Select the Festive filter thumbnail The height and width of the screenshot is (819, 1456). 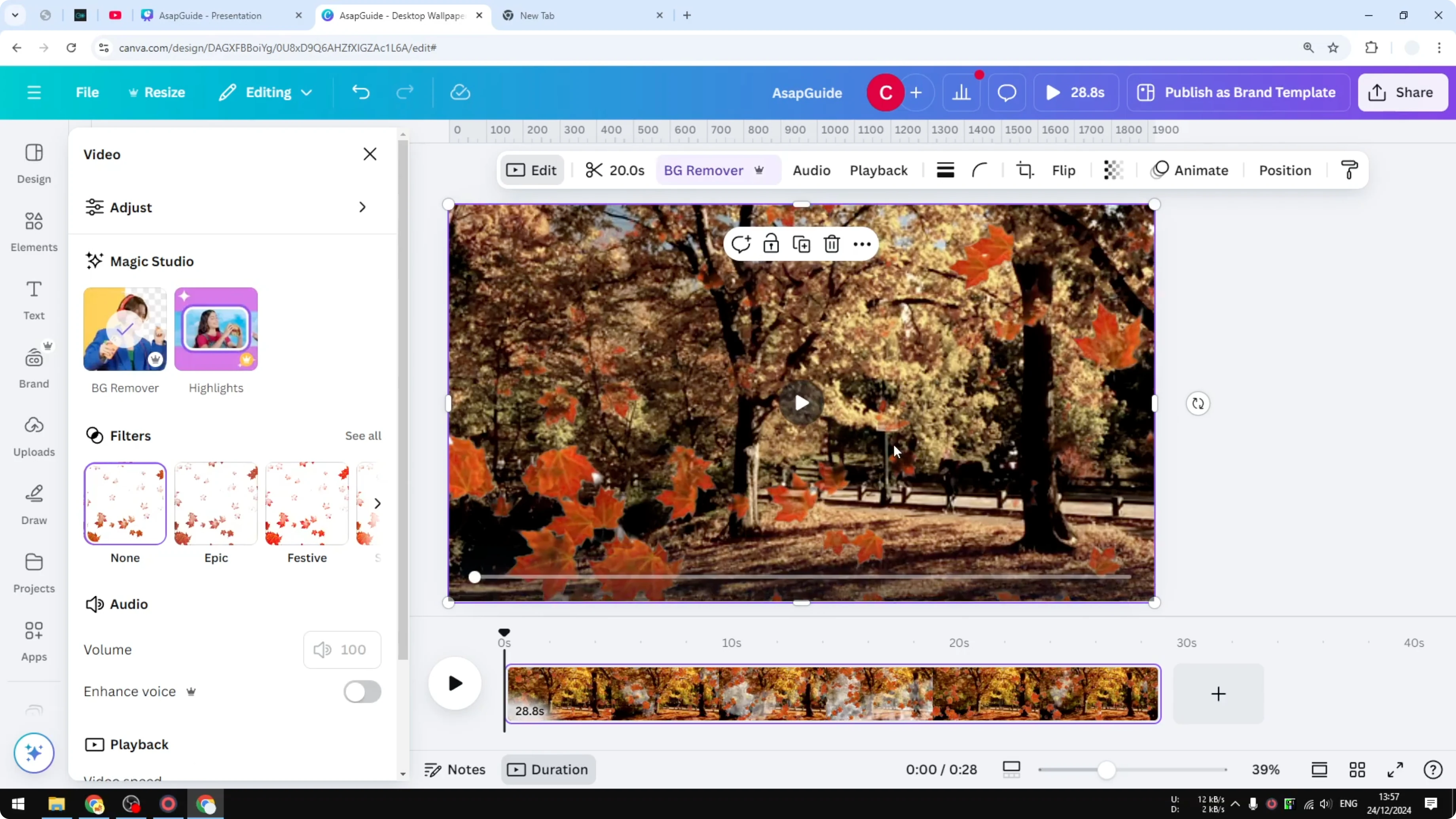coord(306,503)
